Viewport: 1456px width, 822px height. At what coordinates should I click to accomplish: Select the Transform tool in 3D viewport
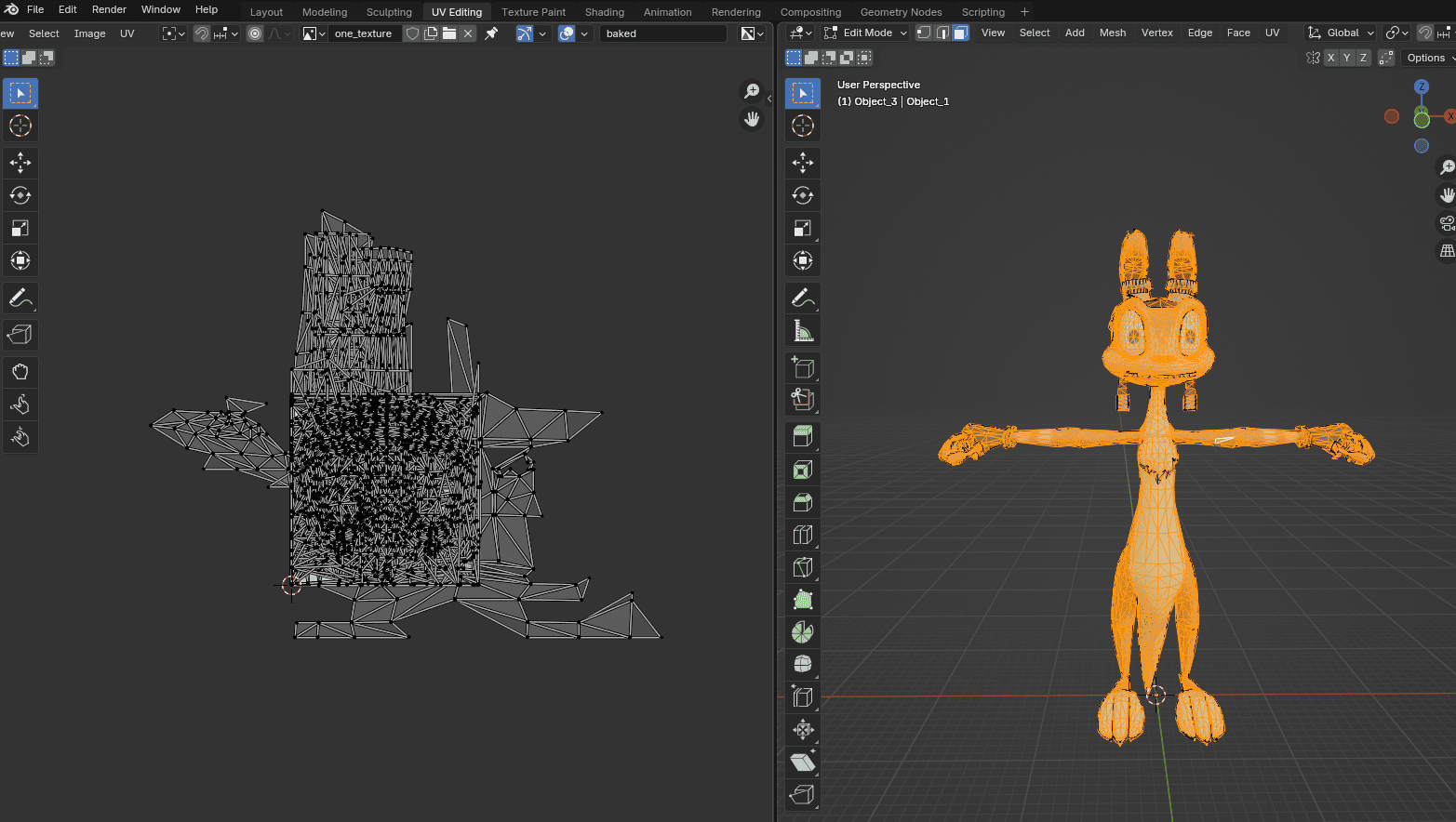pos(803,260)
